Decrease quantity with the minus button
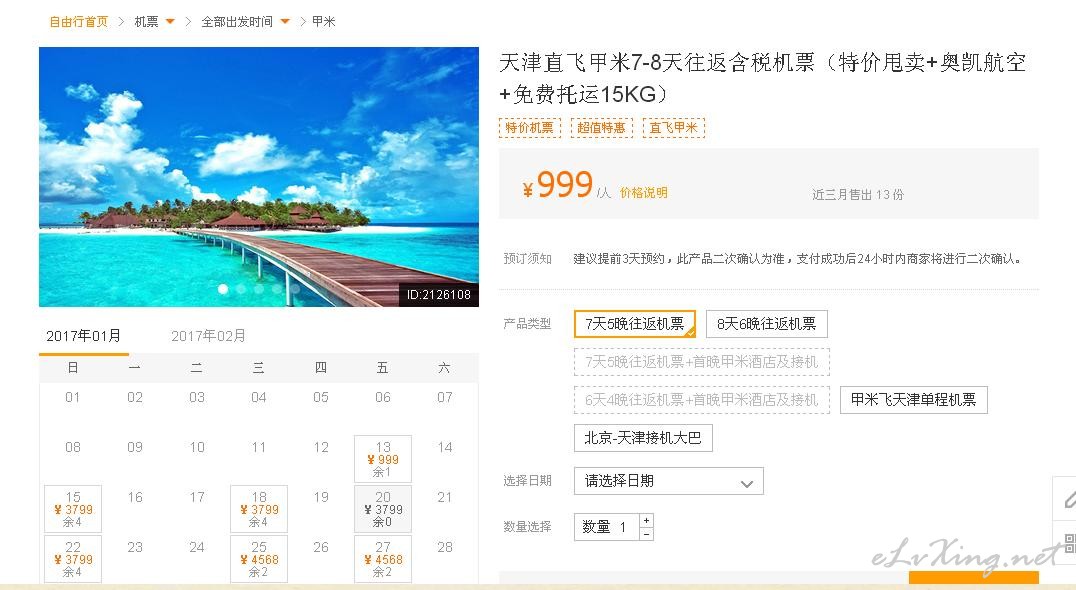Viewport: 1076px width, 590px height. tap(646, 534)
